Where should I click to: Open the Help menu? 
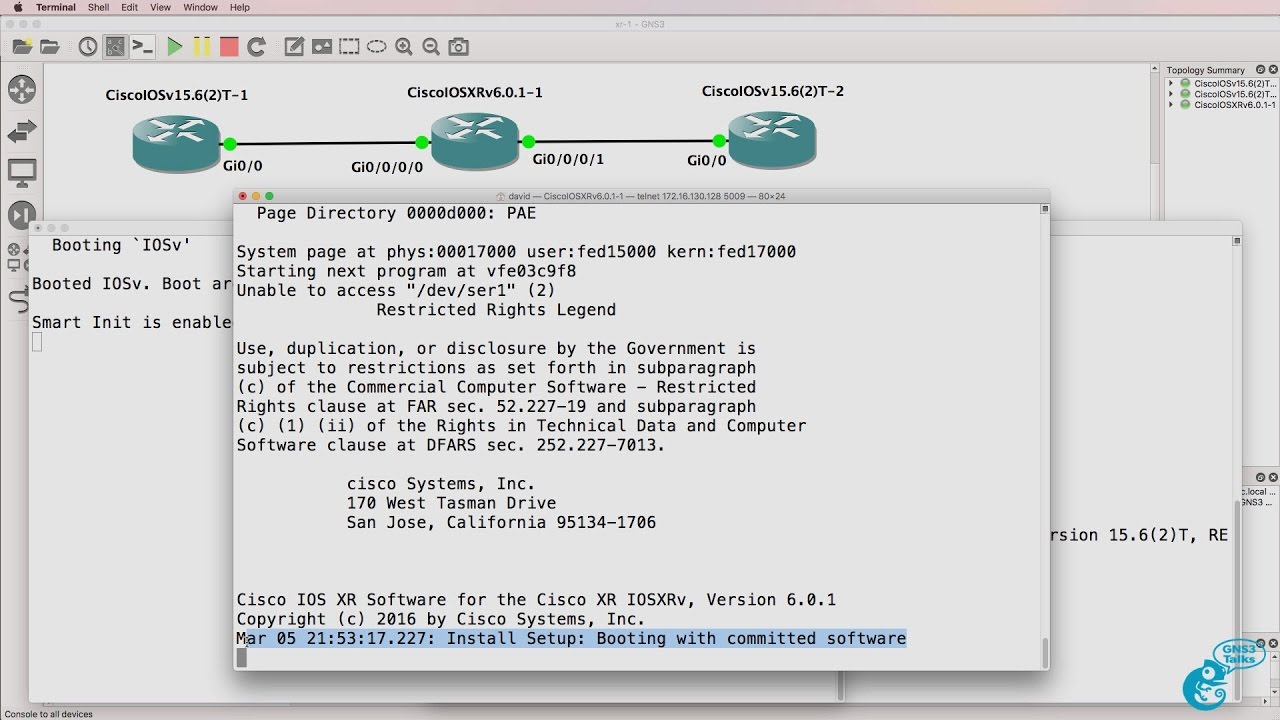pyautogui.click(x=239, y=7)
